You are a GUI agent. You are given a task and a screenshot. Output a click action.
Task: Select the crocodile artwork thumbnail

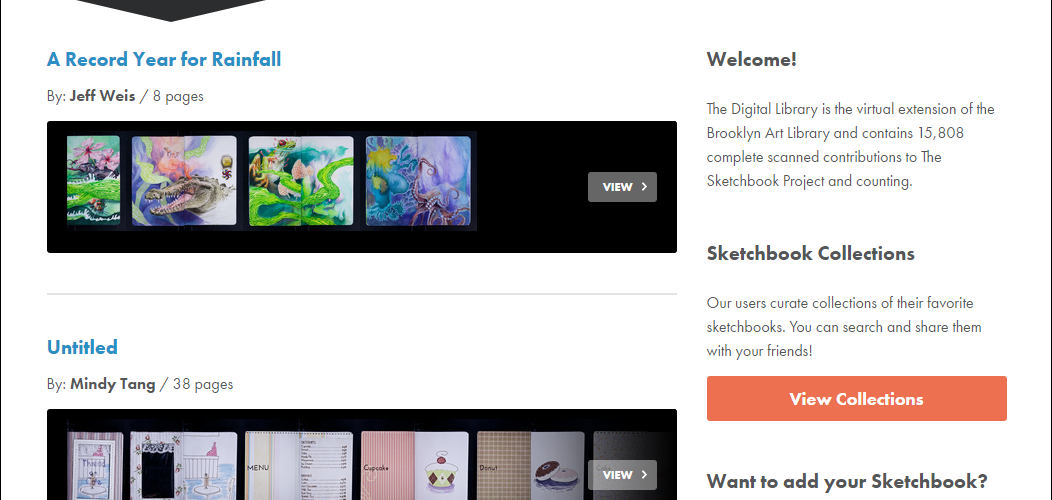coord(185,181)
